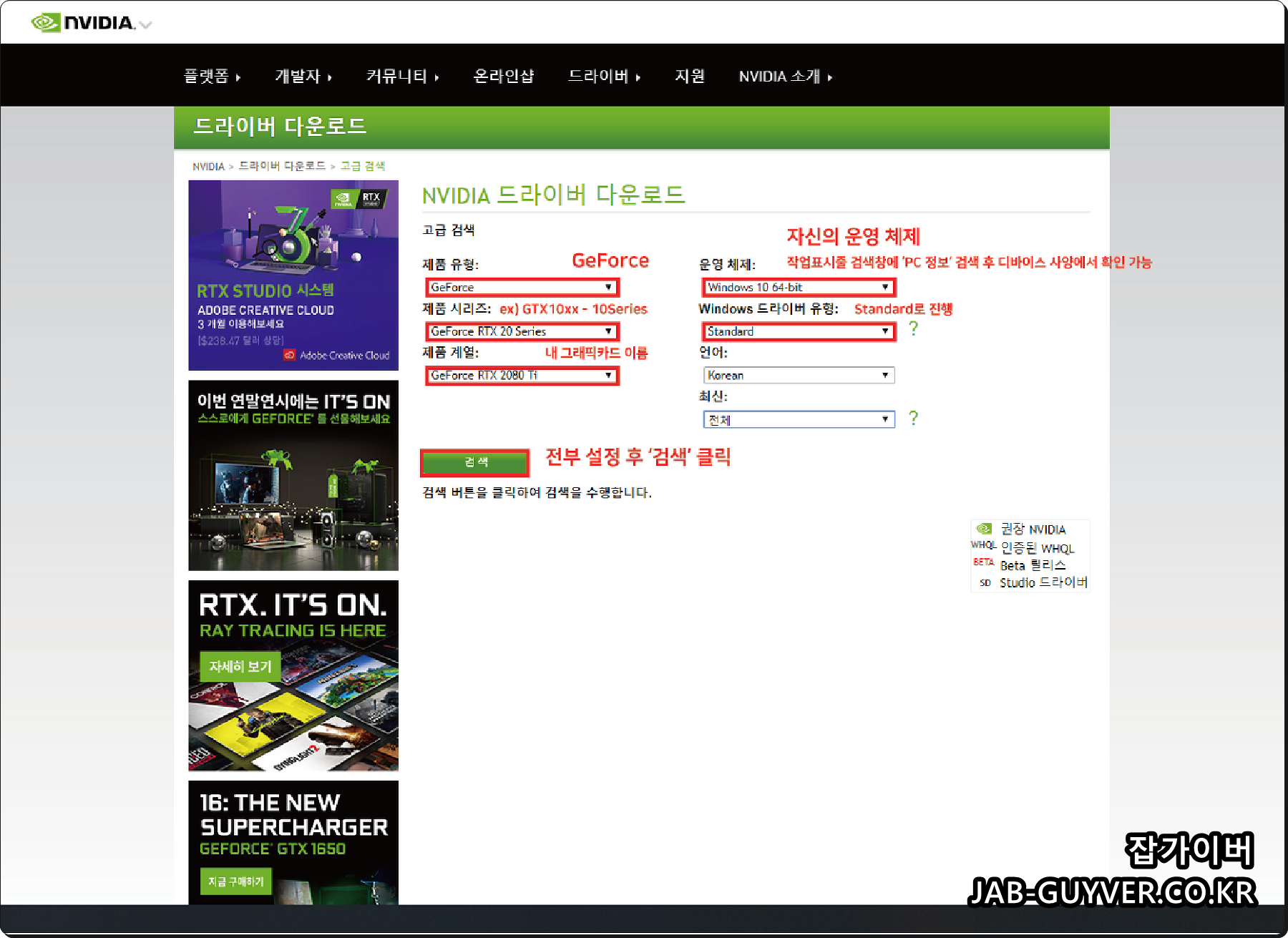The height and width of the screenshot is (938, 1288).
Task: Open the Windows 드라이버 유형 dropdown showing Standard
Action: [x=799, y=331]
